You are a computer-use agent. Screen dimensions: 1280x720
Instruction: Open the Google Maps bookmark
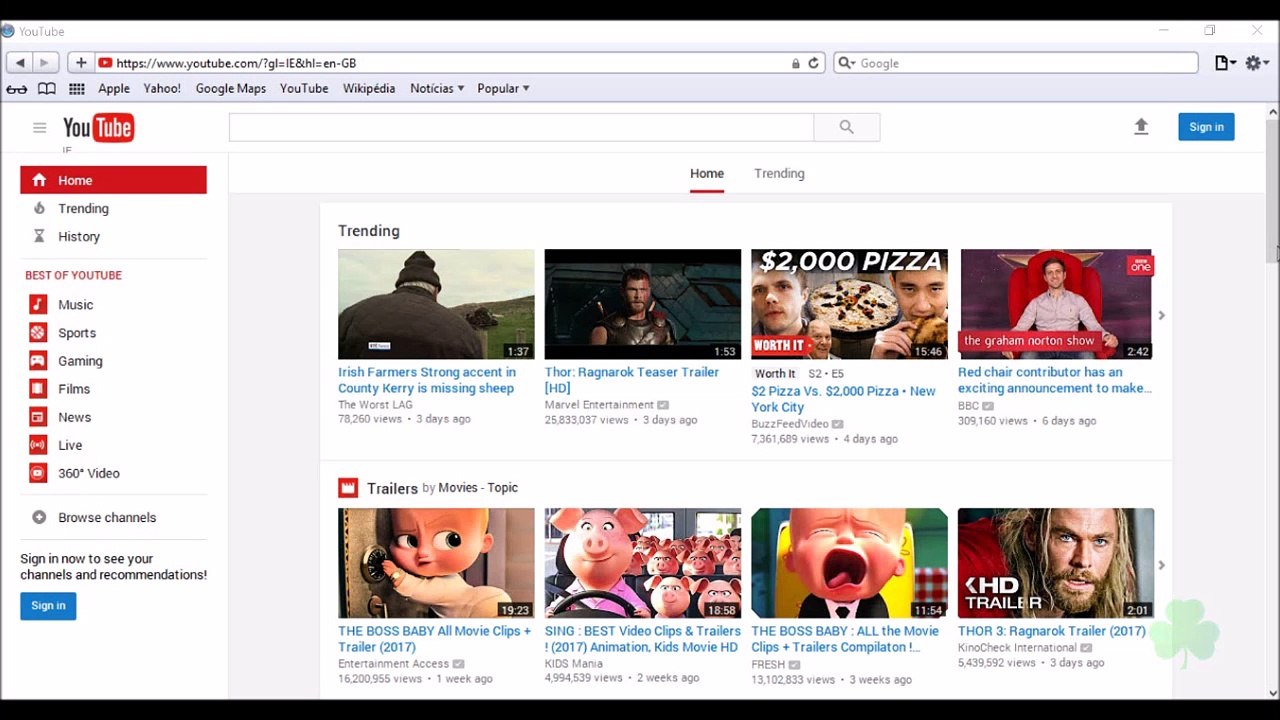click(x=231, y=89)
